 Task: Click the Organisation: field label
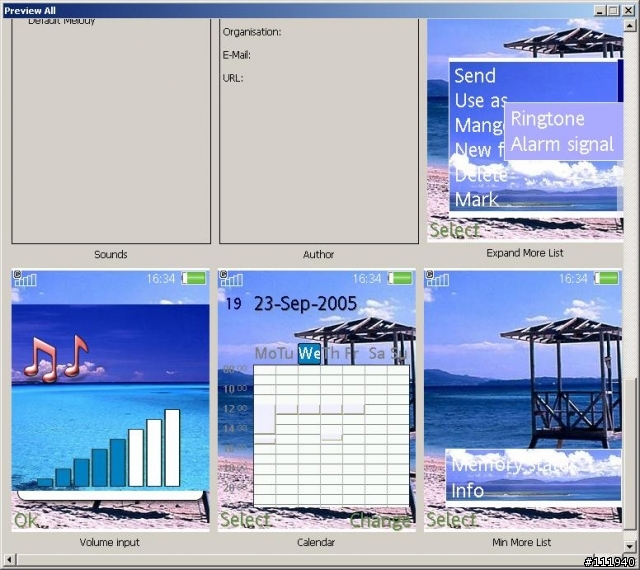[252, 32]
